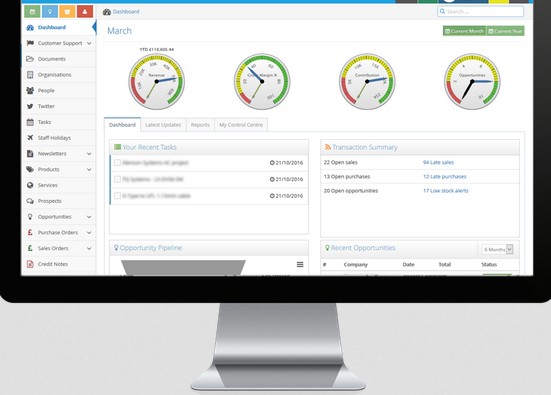Image resolution: width=551 pixels, height=395 pixels.
Task: Click the Customer Support flag icon
Action: [30, 43]
